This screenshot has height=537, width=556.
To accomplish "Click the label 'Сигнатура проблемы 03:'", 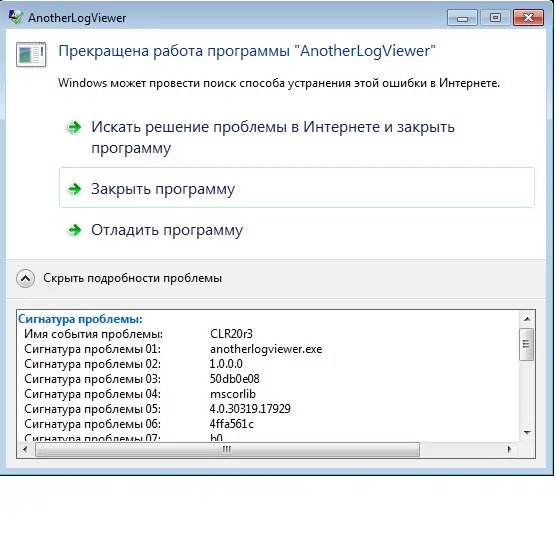I will [x=93, y=379].
